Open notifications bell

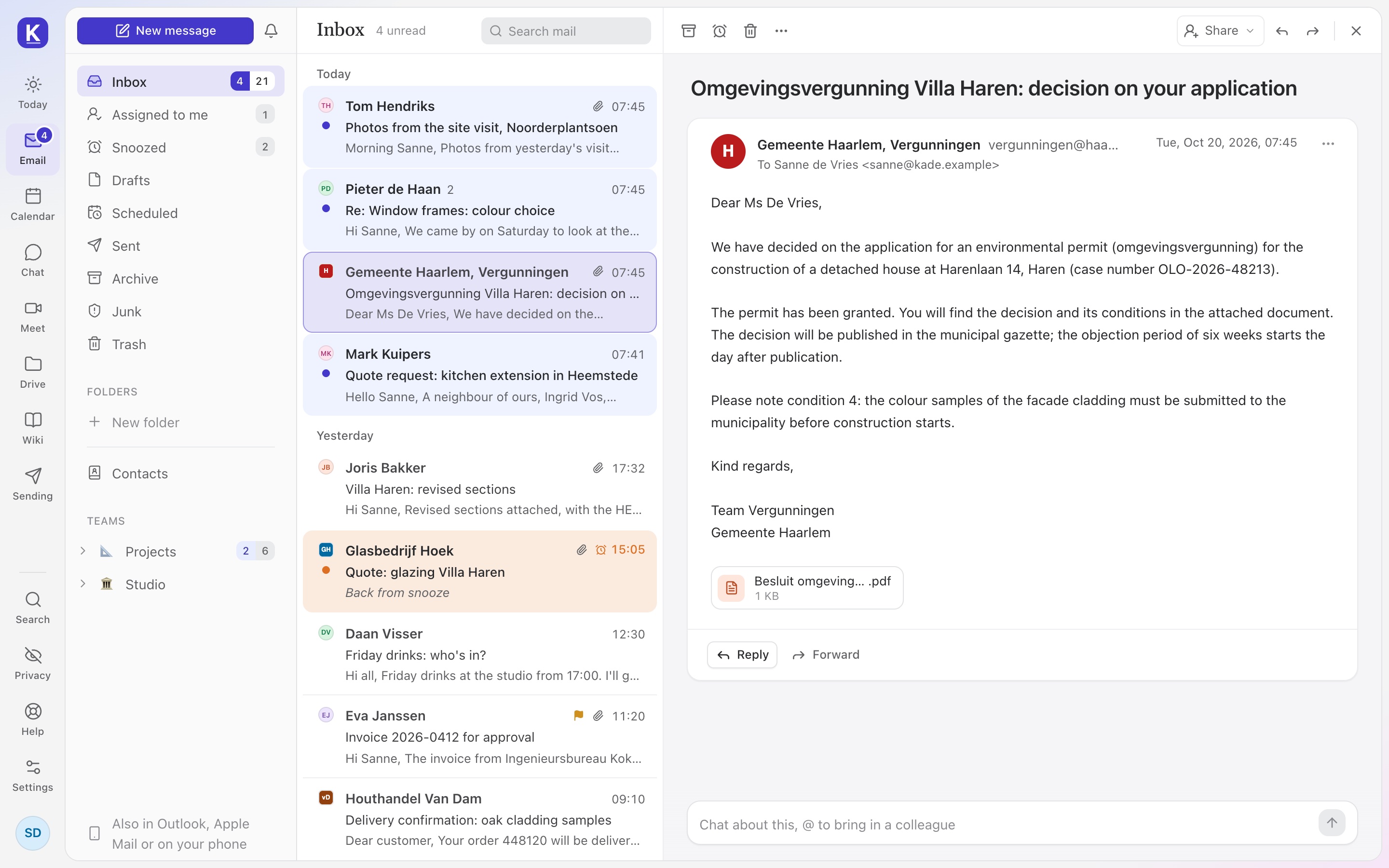coord(271,30)
